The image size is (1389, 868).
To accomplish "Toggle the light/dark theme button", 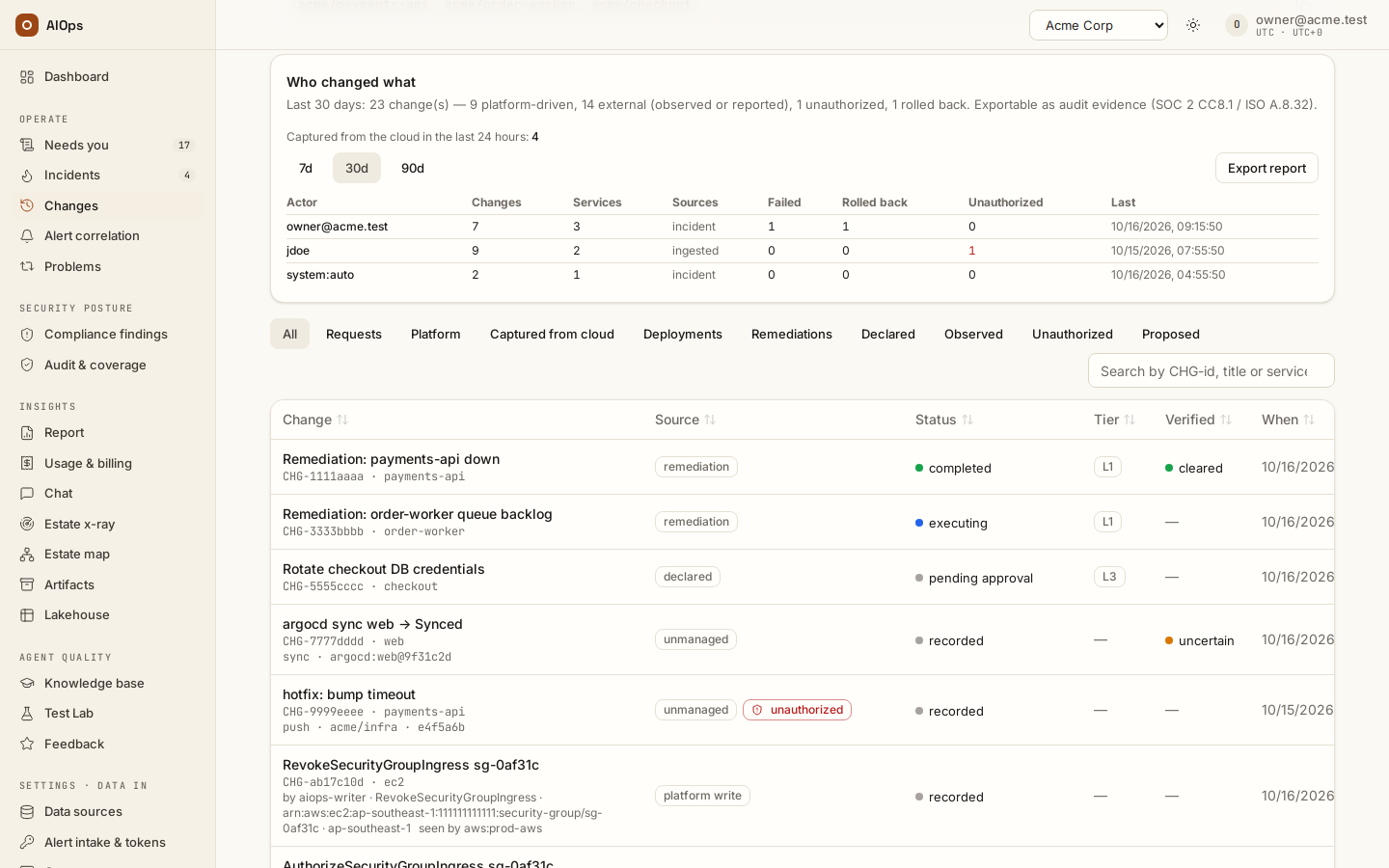I will (1193, 25).
